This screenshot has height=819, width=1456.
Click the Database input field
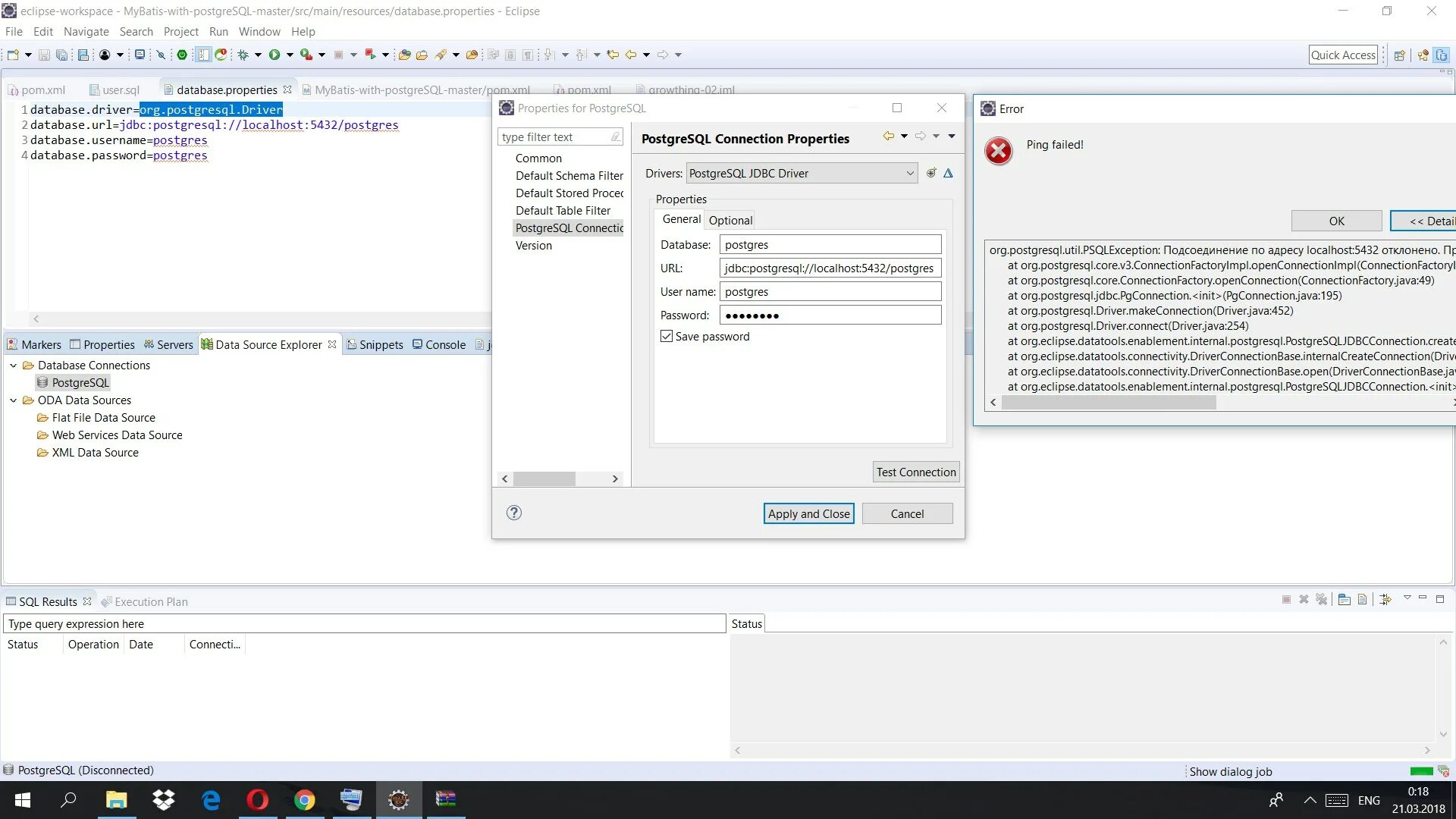tap(830, 244)
